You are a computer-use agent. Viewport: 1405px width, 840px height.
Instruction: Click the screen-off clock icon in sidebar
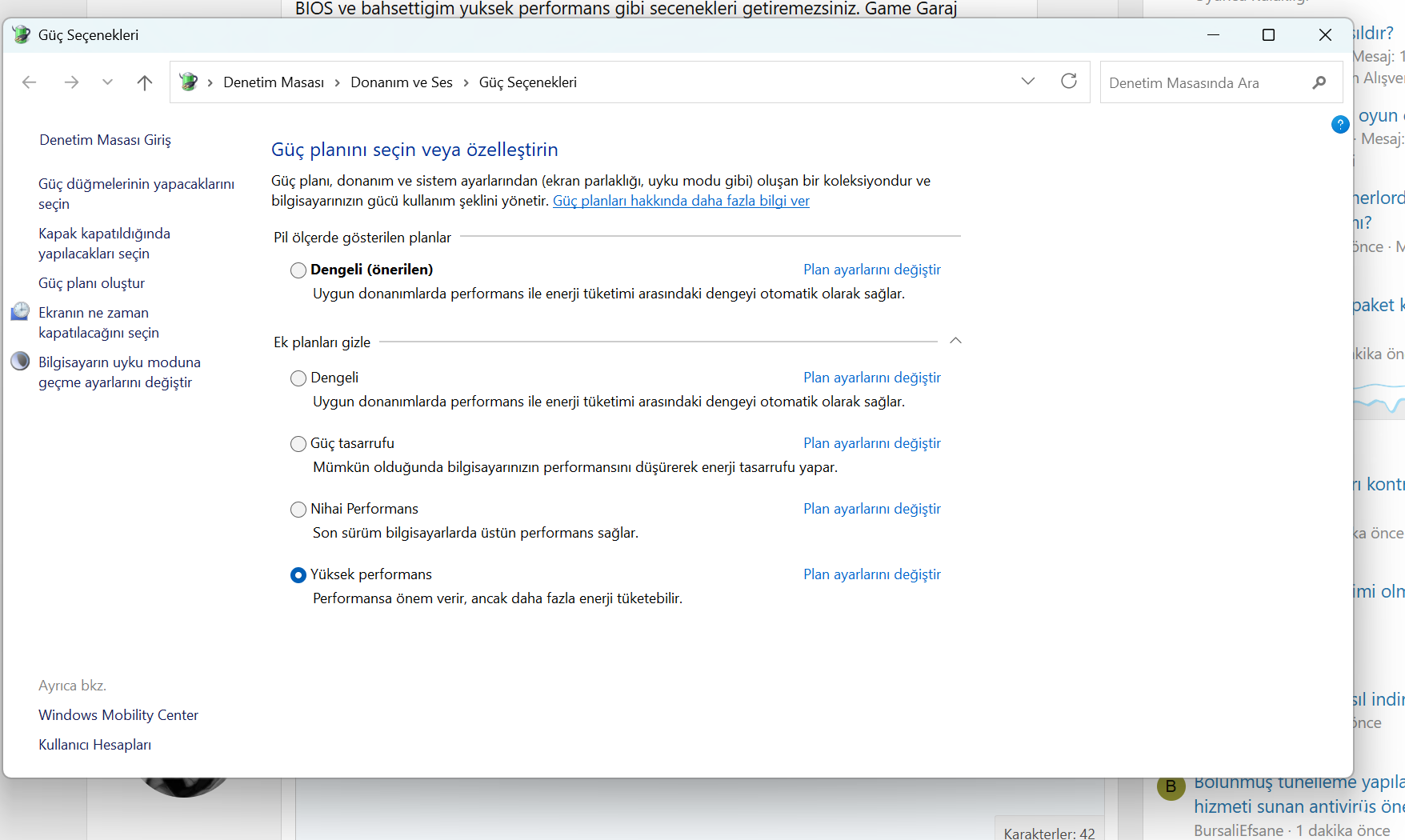pyautogui.click(x=20, y=312)
